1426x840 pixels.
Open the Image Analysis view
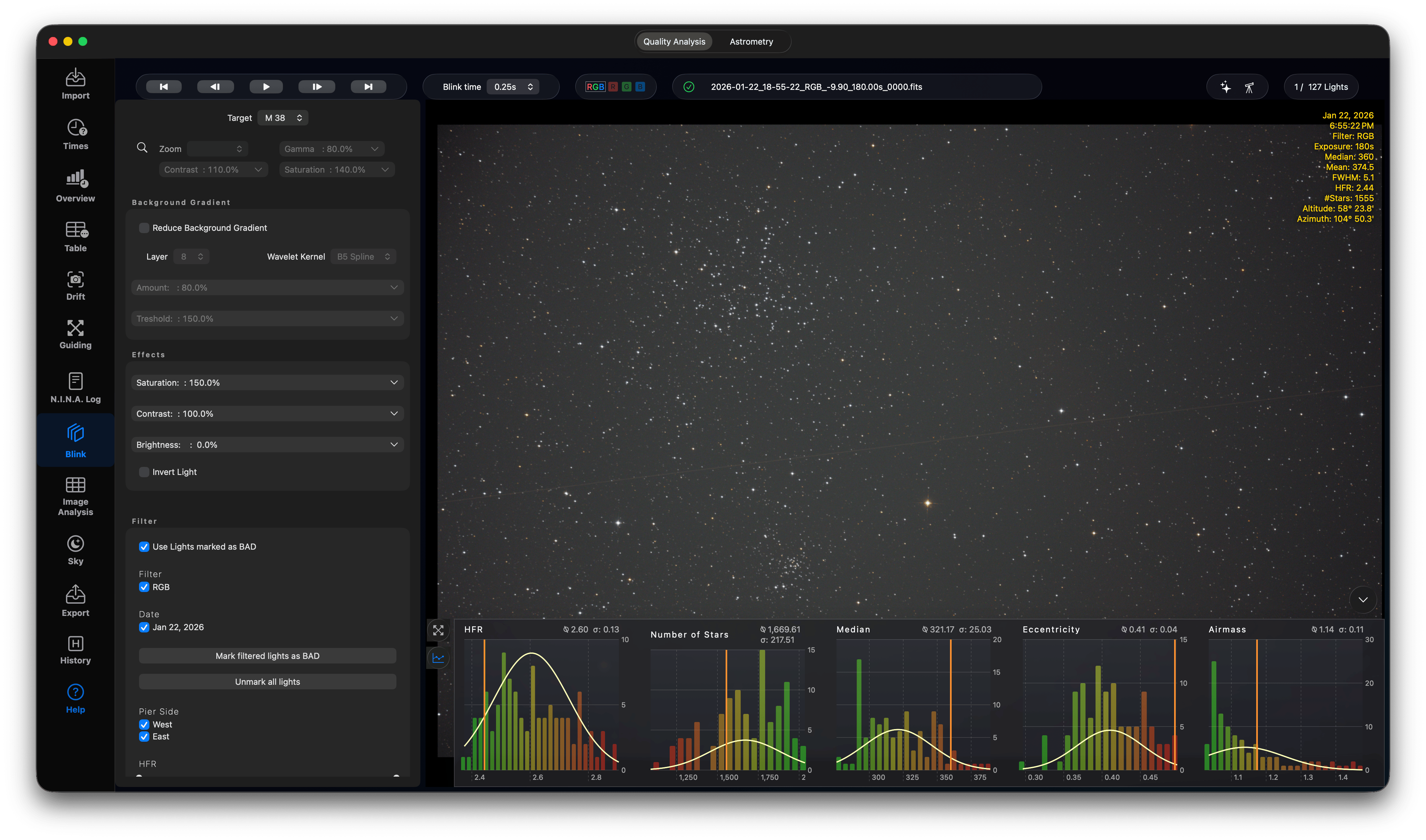(x=75, y=496)
